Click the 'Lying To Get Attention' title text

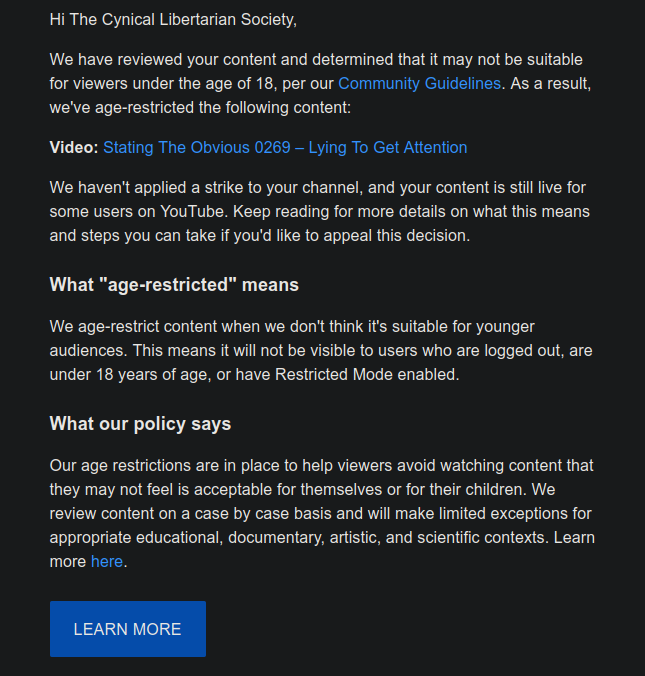pyautogui.click(x=388, y=148)
